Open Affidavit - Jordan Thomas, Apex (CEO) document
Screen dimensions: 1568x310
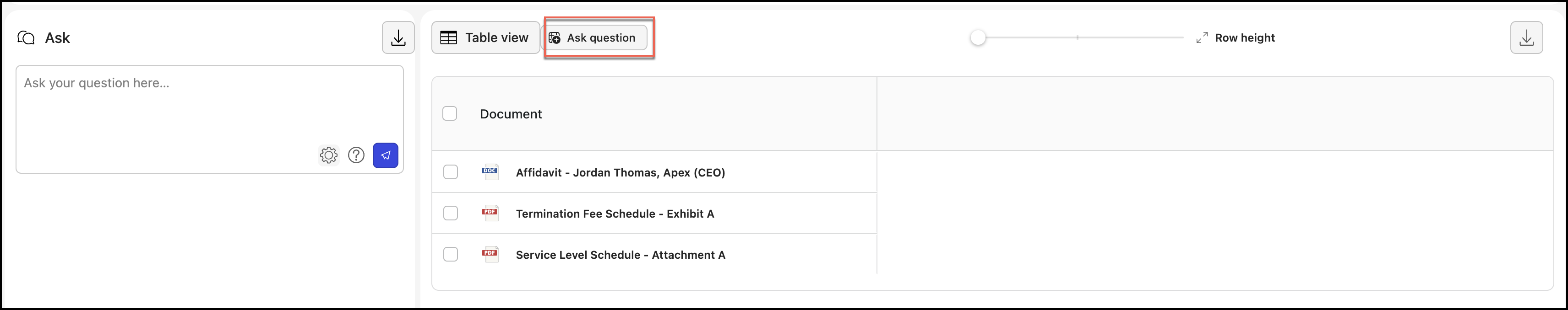pyautogui.click(x=620, y=173)
